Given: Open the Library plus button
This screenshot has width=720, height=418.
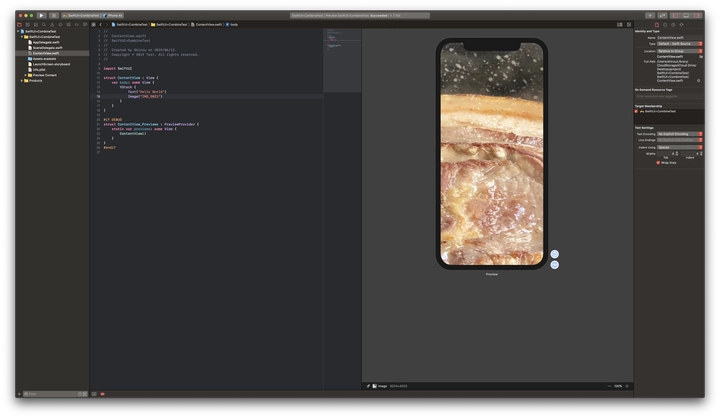Looking at the screenshot, I should [650, 16].
